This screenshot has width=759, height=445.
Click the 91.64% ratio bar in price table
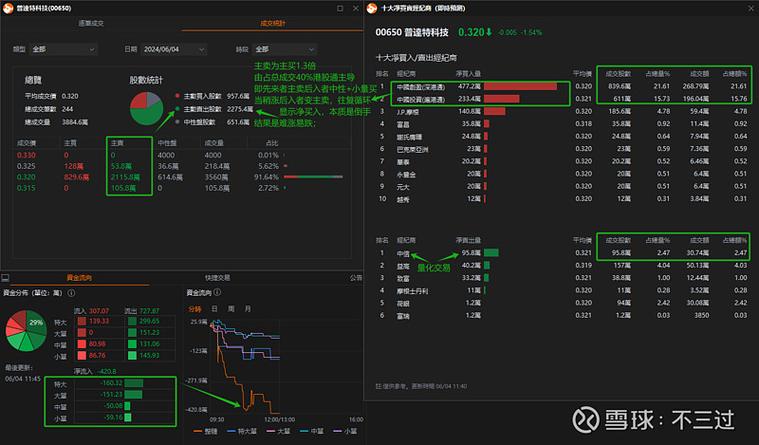pos(313,177)
